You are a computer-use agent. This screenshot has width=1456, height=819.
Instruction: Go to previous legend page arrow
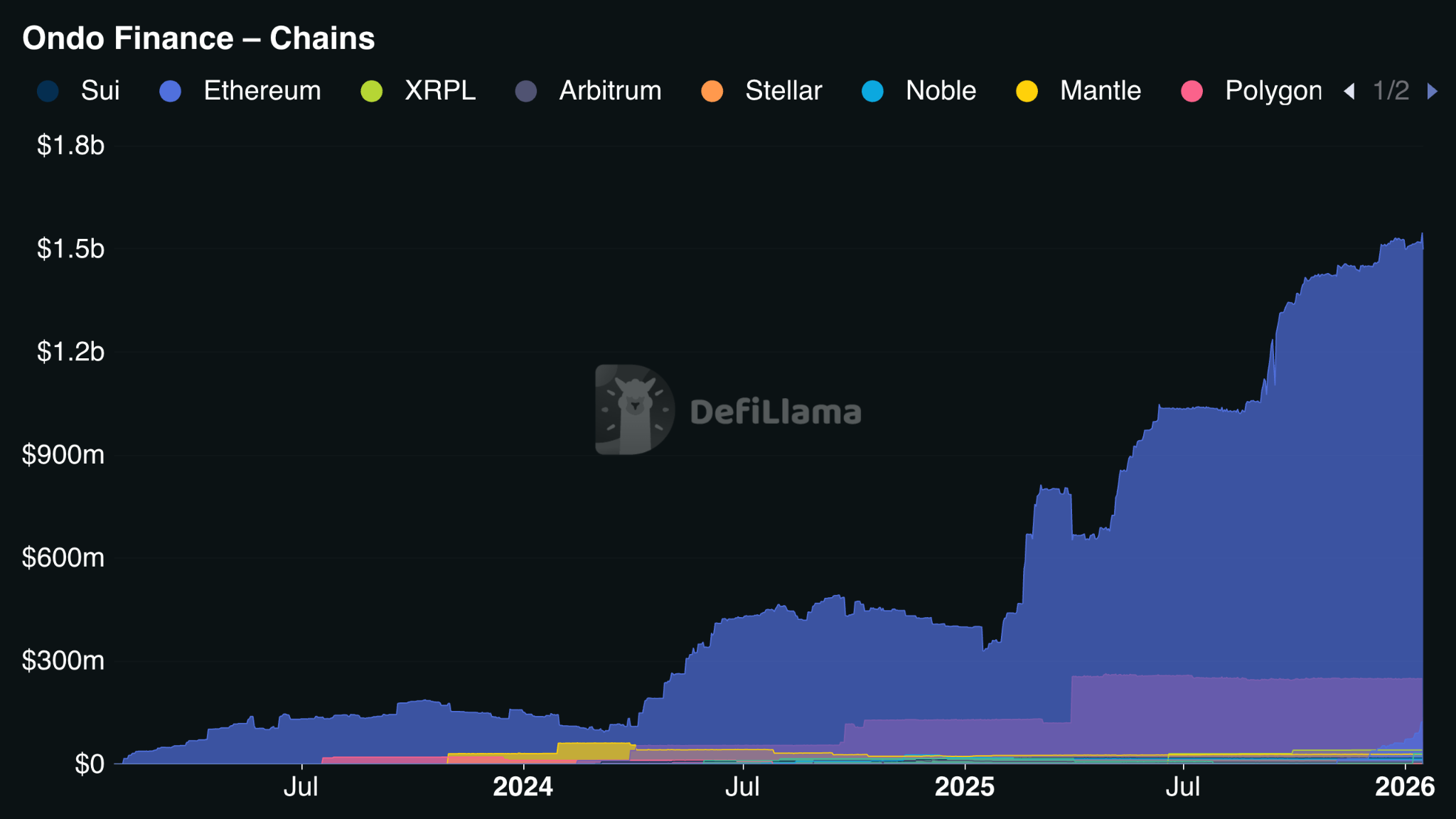point(1349,92)
